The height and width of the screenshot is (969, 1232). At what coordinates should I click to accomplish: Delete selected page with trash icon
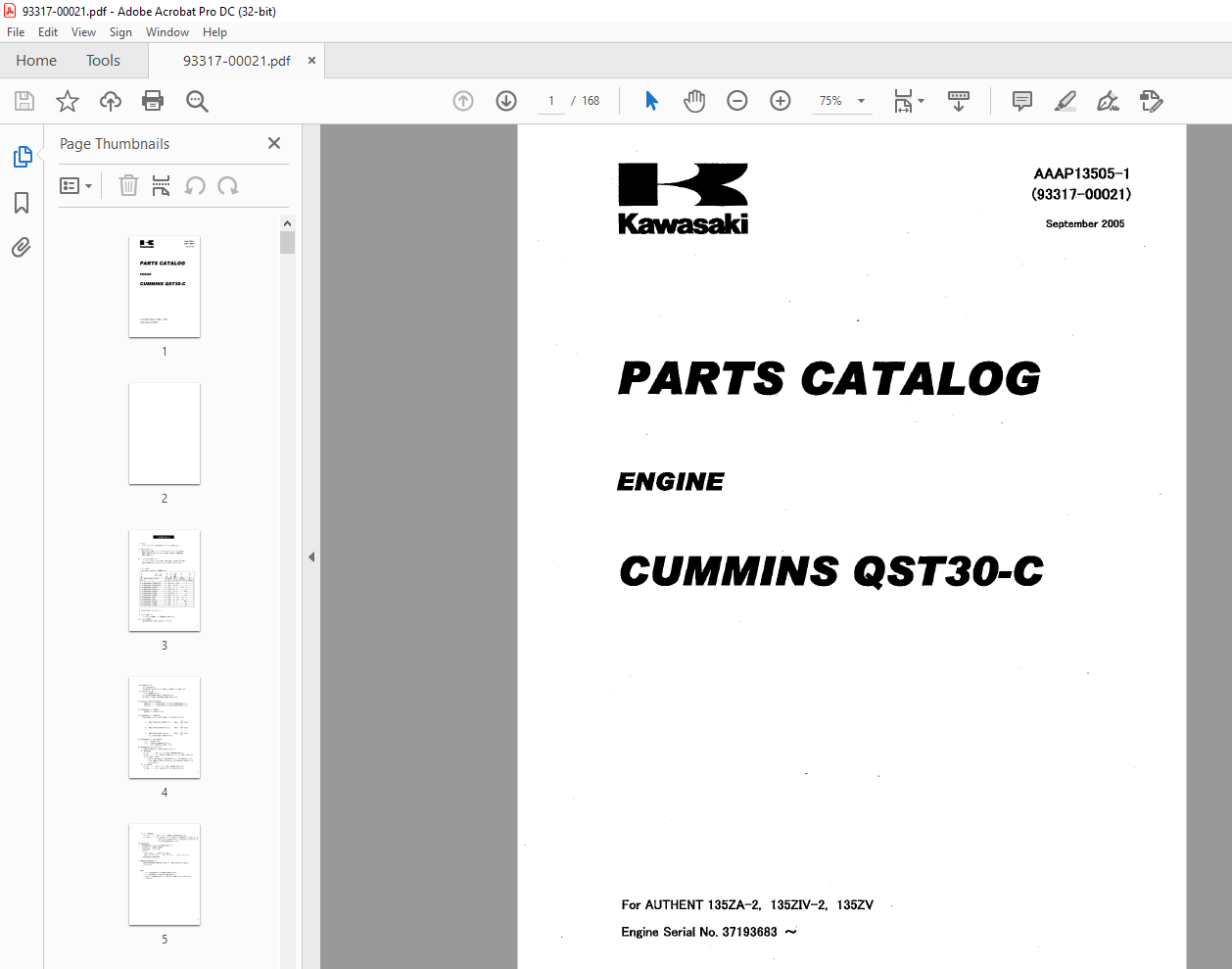[x=128, y=185]
